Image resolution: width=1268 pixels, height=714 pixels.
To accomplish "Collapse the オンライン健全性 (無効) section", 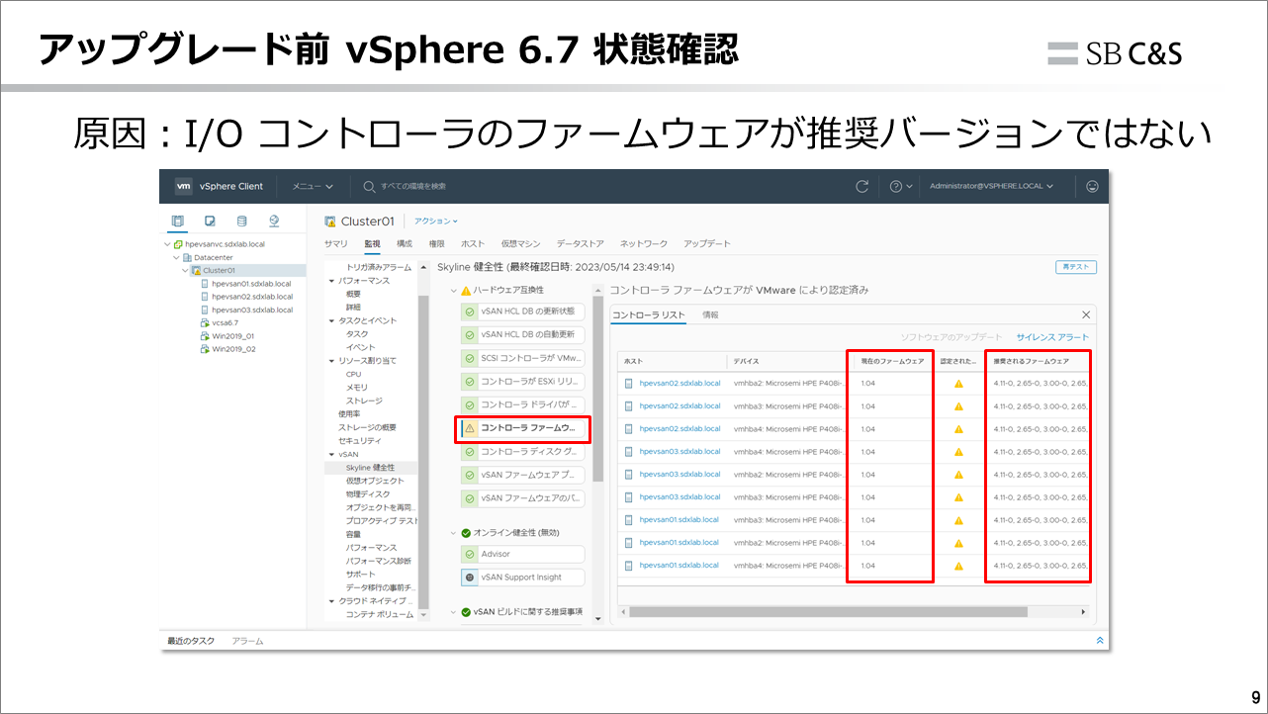I will [x=453, y=533].
